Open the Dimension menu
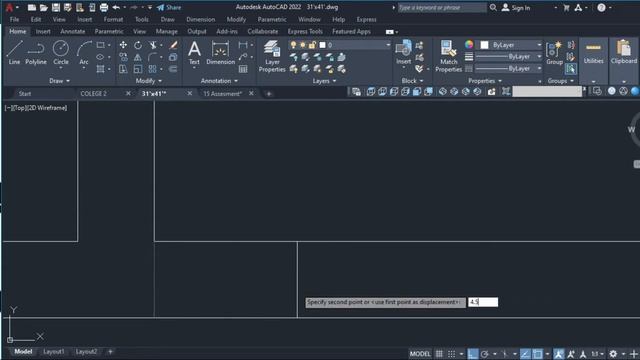 coord(200,19)
